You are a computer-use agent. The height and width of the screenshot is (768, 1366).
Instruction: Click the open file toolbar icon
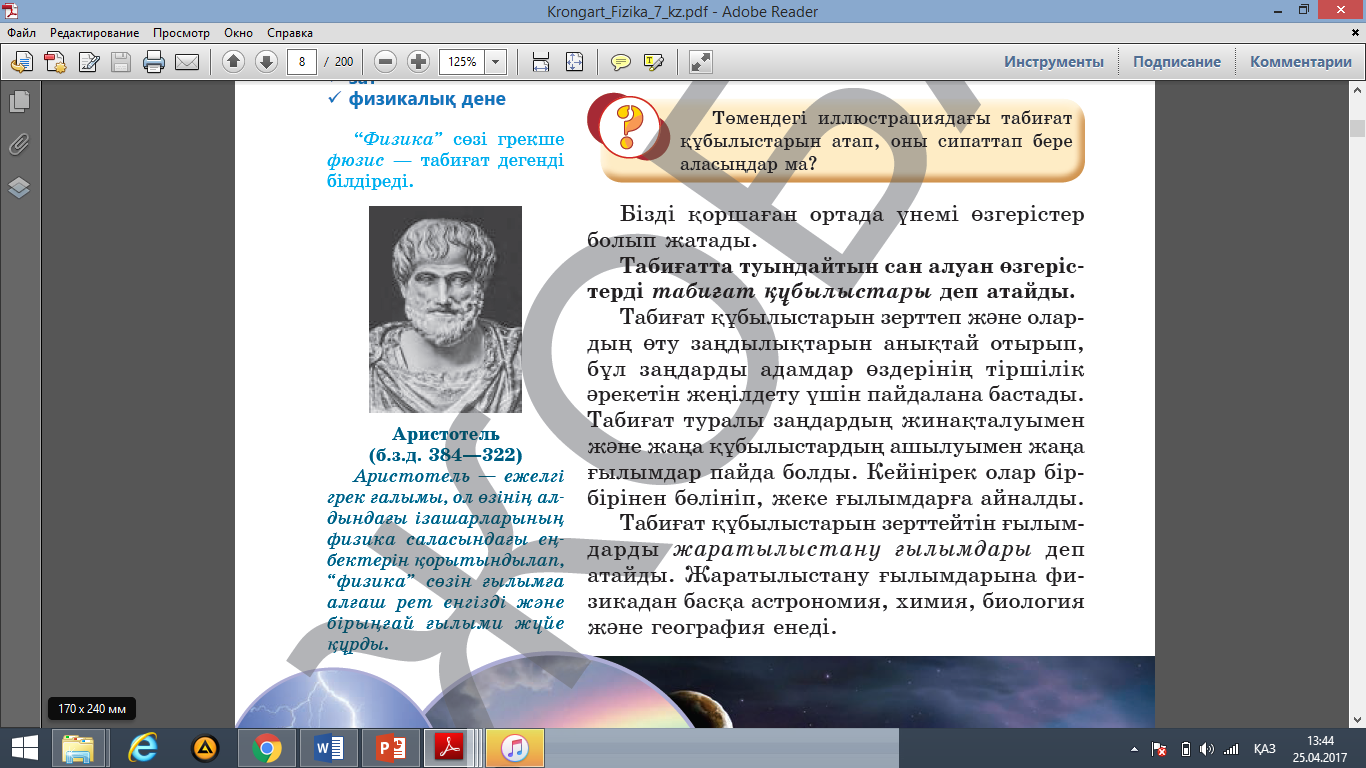(x=21, y=62)
